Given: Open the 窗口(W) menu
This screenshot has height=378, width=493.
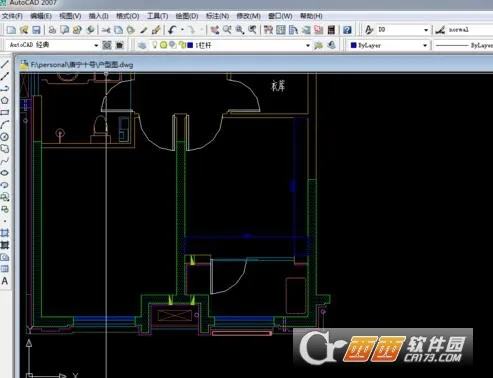Looking at the screenshot, I should (280, 16).
